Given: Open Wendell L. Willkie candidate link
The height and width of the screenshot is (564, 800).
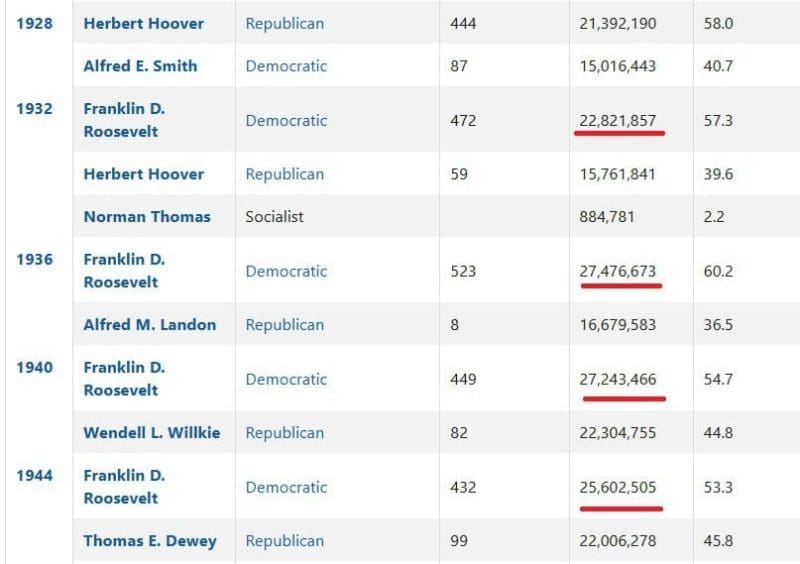Looking at the screenshot, I should click(x=152, y=432).
